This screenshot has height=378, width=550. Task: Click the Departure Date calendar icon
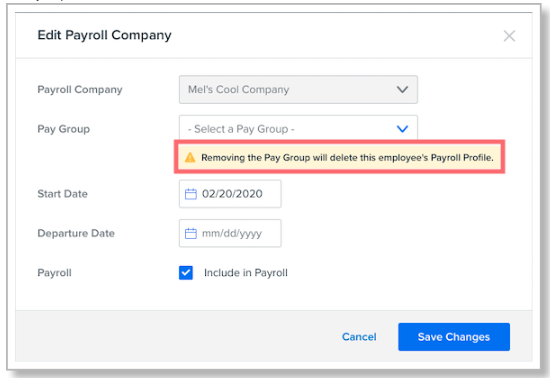pos(191,234)
